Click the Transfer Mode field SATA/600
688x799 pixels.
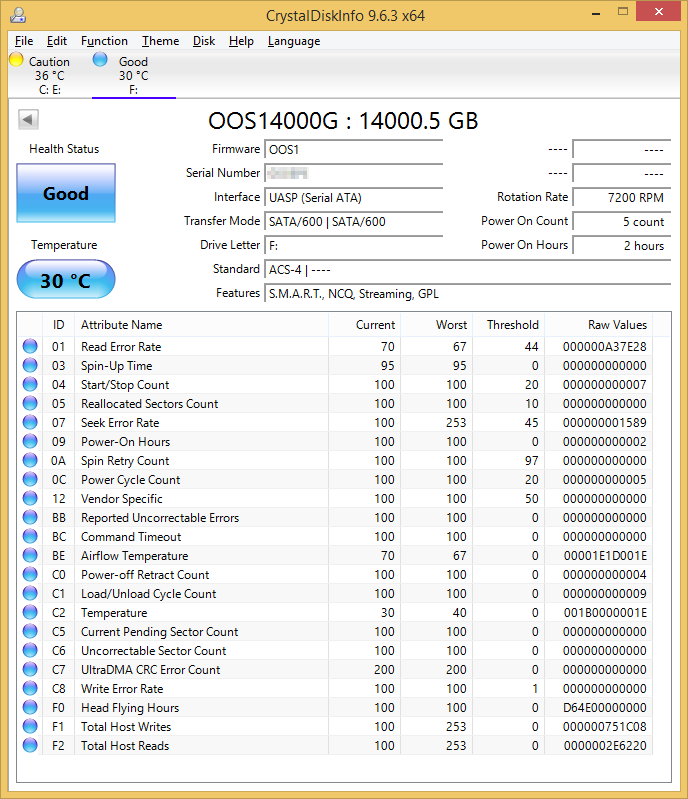354,222
